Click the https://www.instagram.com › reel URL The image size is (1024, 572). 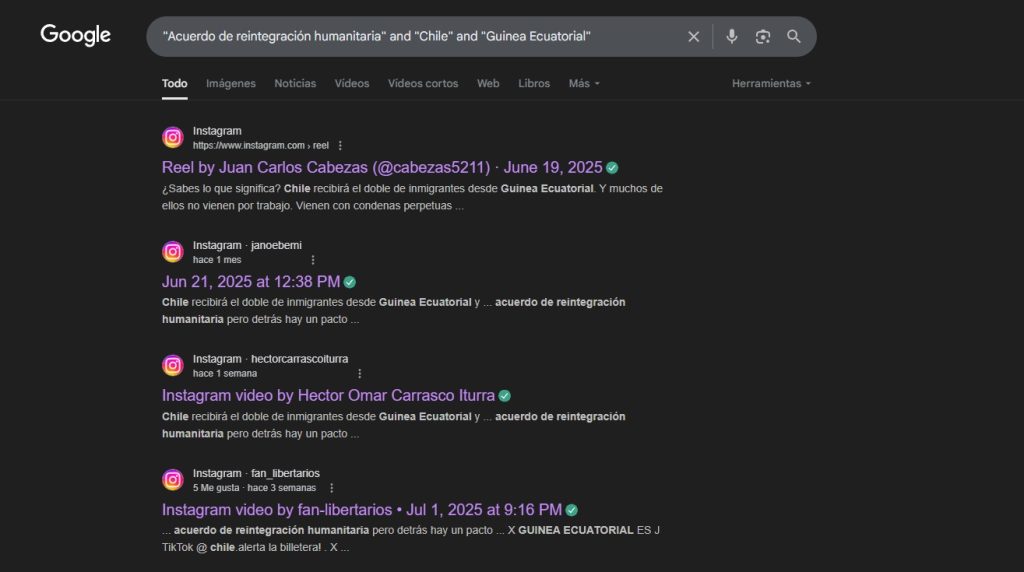point(261,146)
